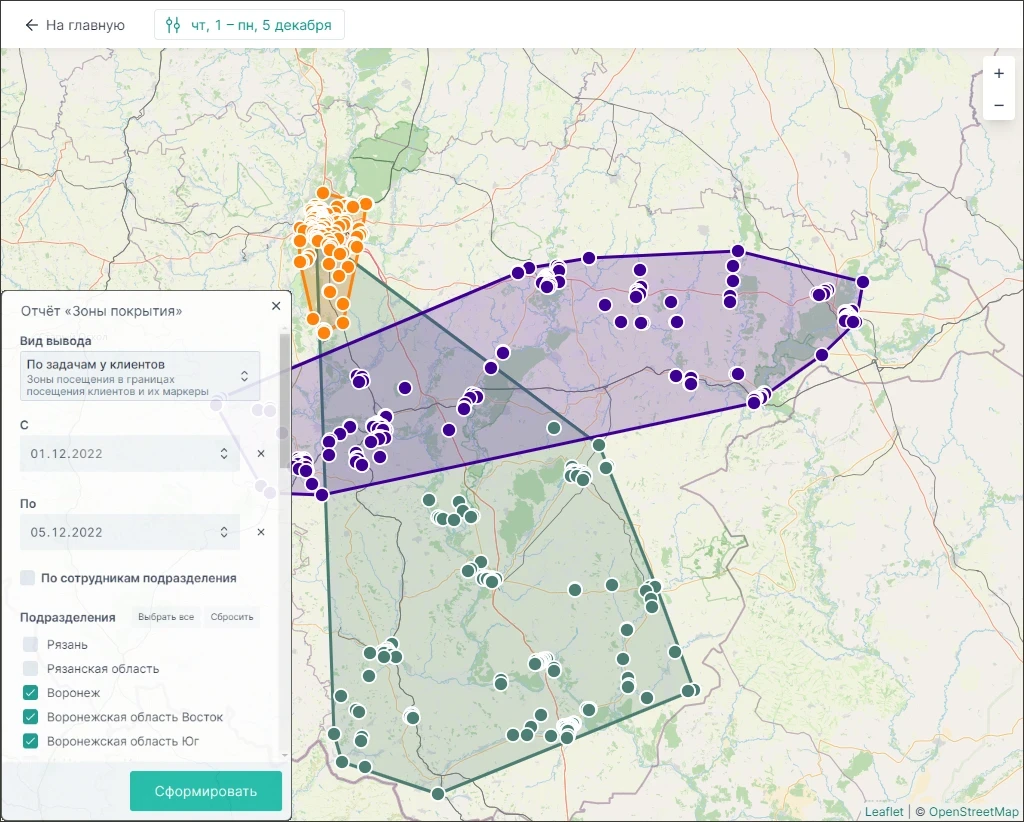The image size is (1024, 822).
Task: Click the back arrow next to На главную
Action: click(x=32, y=25)
